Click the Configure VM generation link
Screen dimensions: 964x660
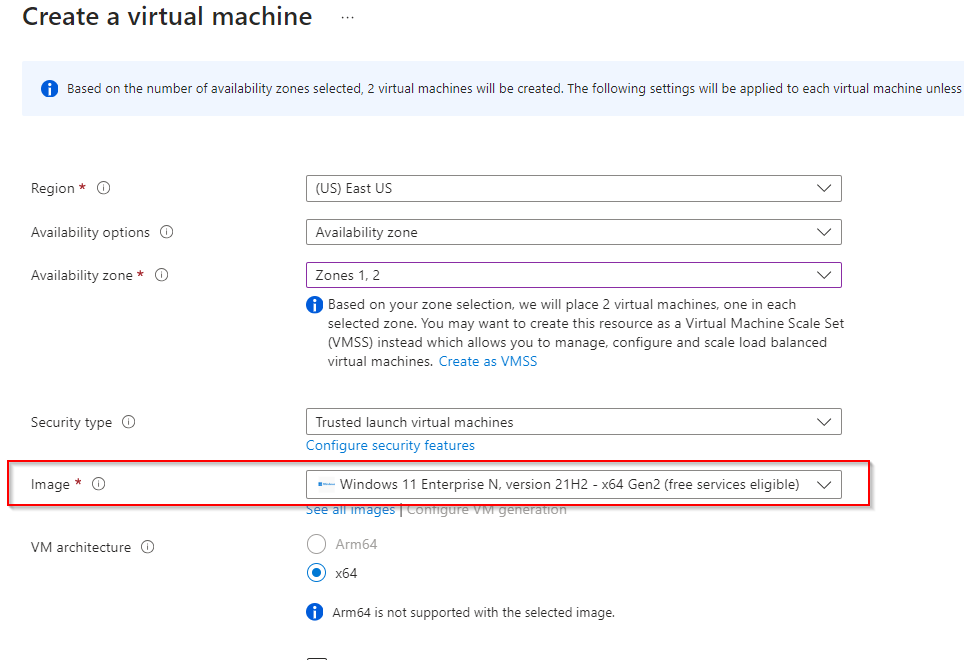pos(487,510)
